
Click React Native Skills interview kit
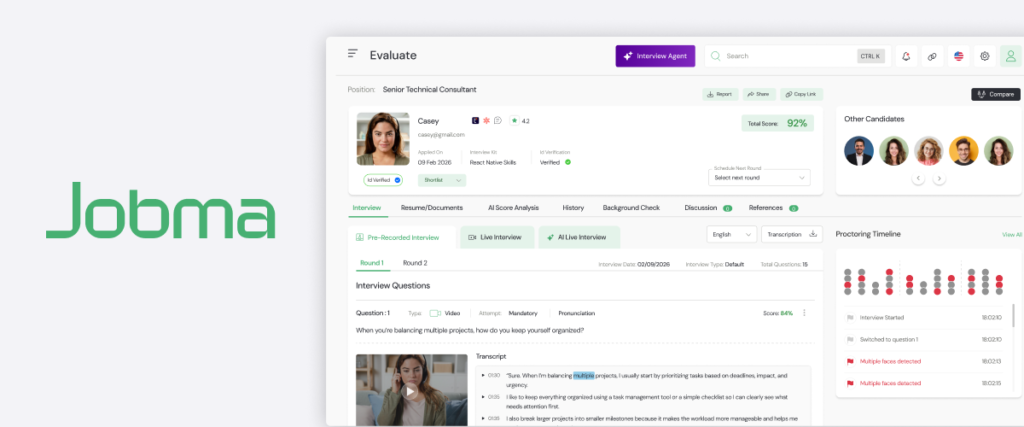(492, 162)
